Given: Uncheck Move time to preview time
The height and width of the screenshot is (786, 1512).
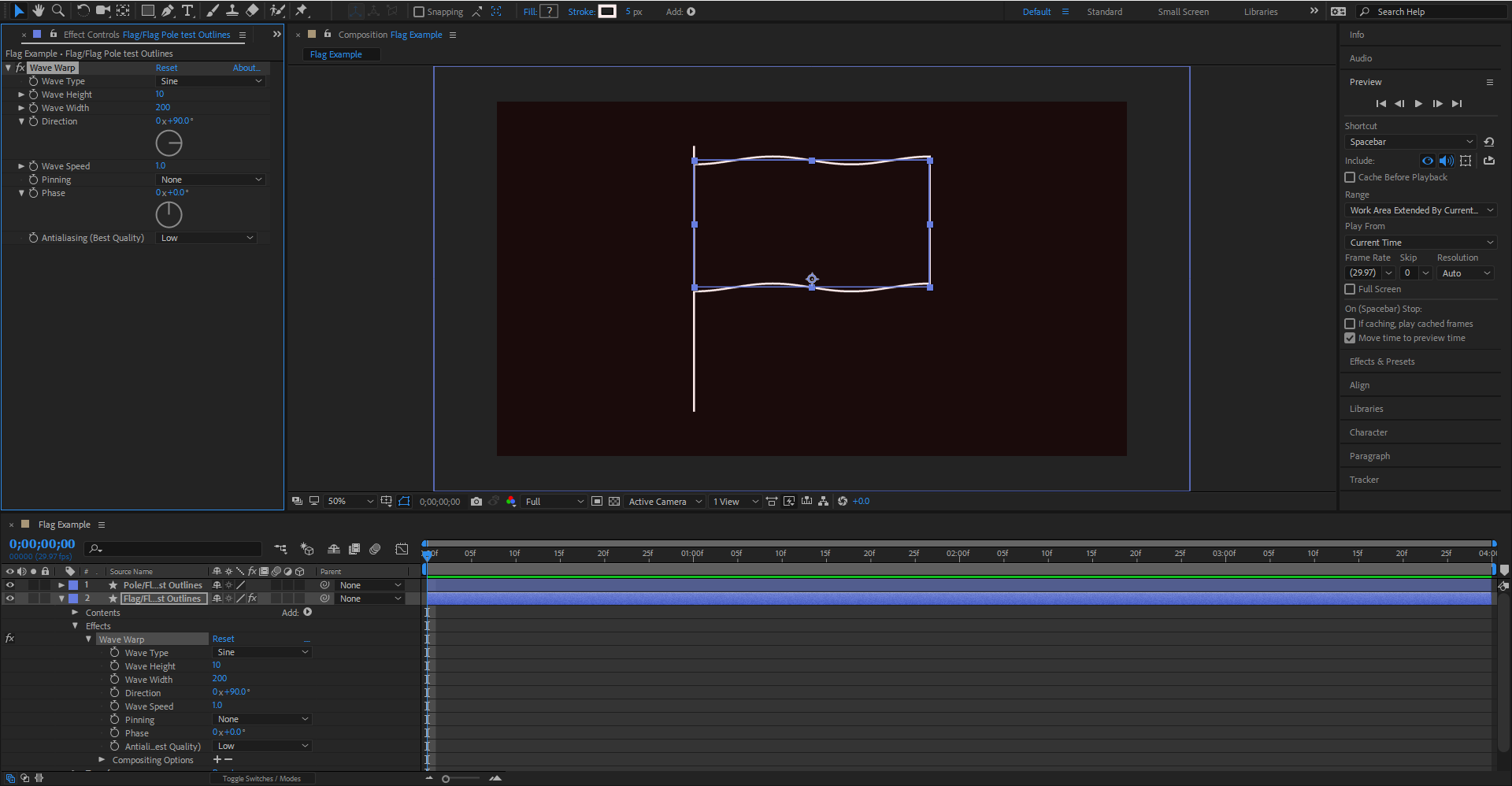Looking at the screenshot, I should click(x=1350, y=338).
